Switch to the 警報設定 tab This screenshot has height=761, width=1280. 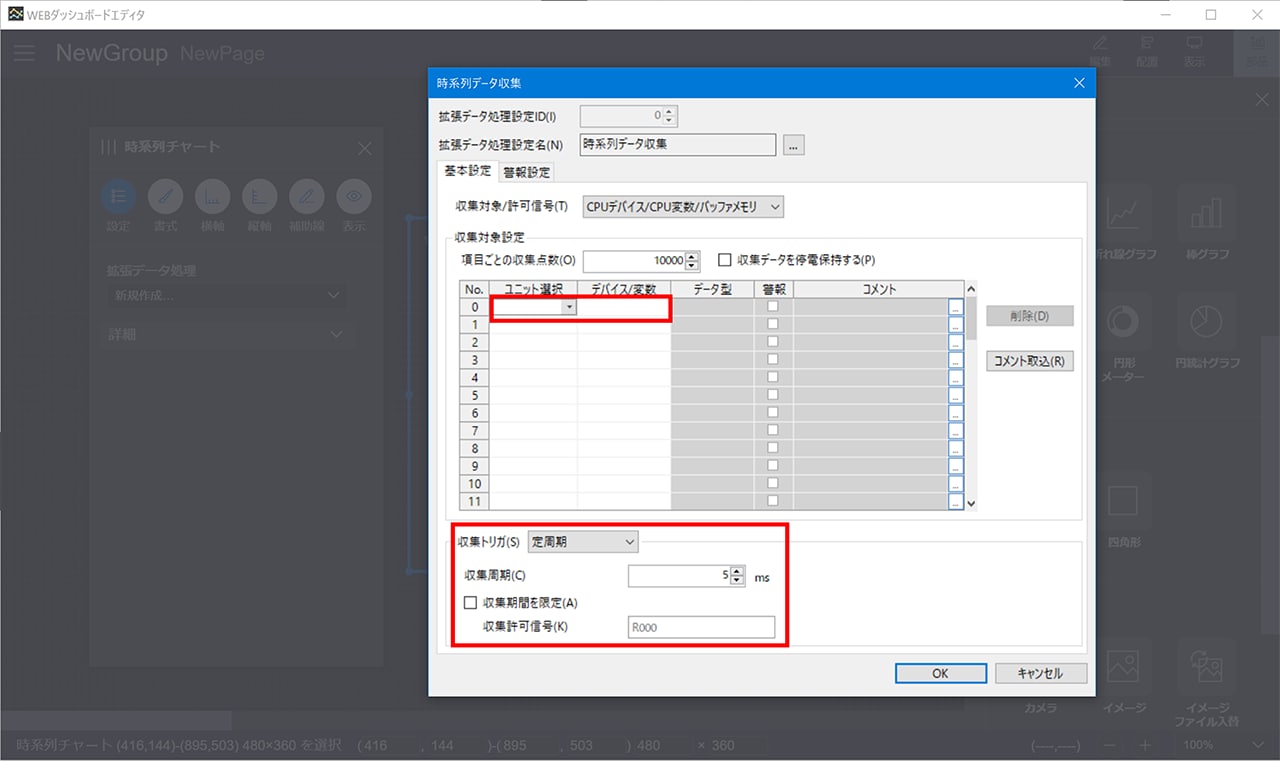click(x=526, y=172)
